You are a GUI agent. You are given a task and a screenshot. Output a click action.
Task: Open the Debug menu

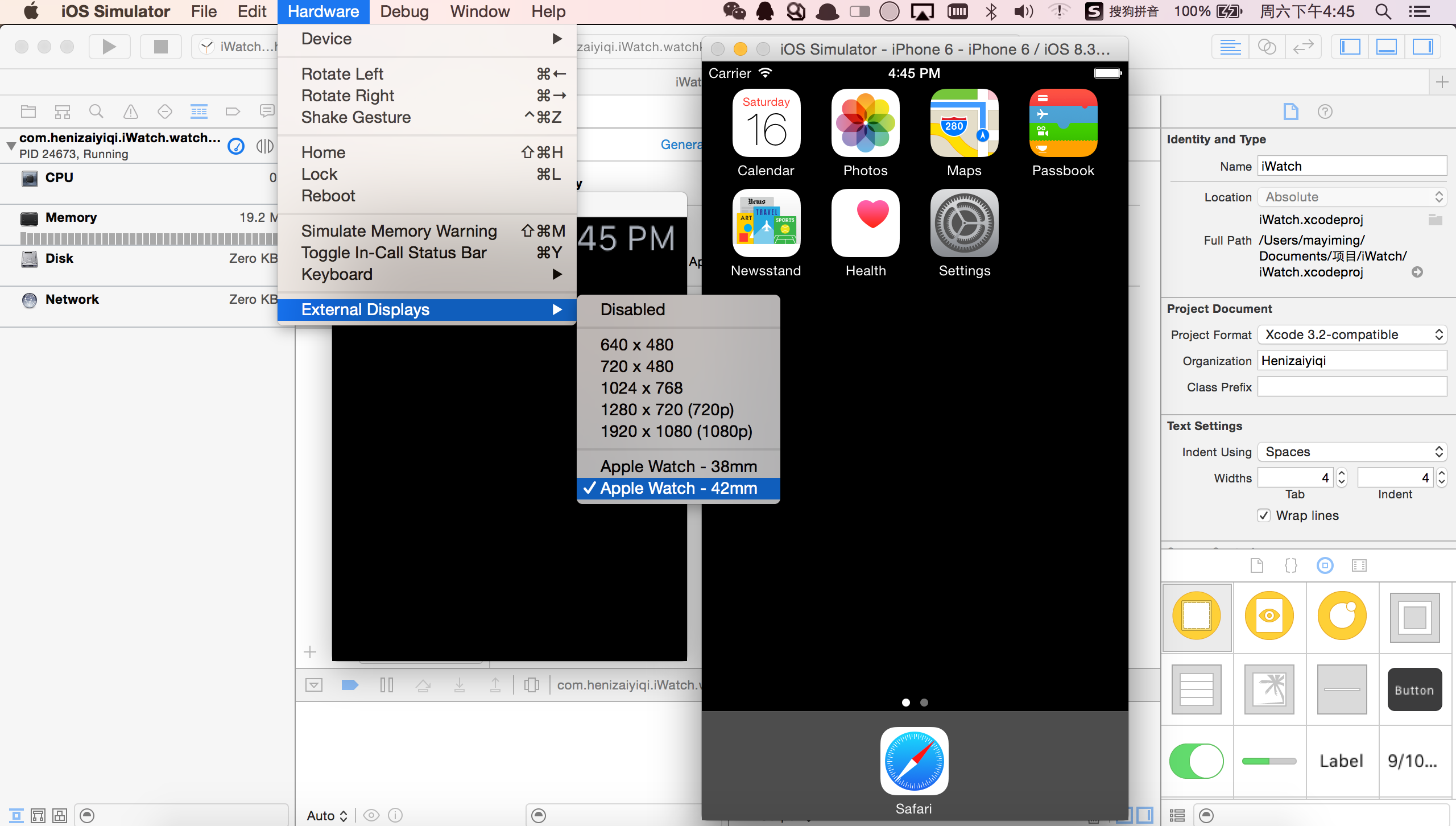(404, 11)
